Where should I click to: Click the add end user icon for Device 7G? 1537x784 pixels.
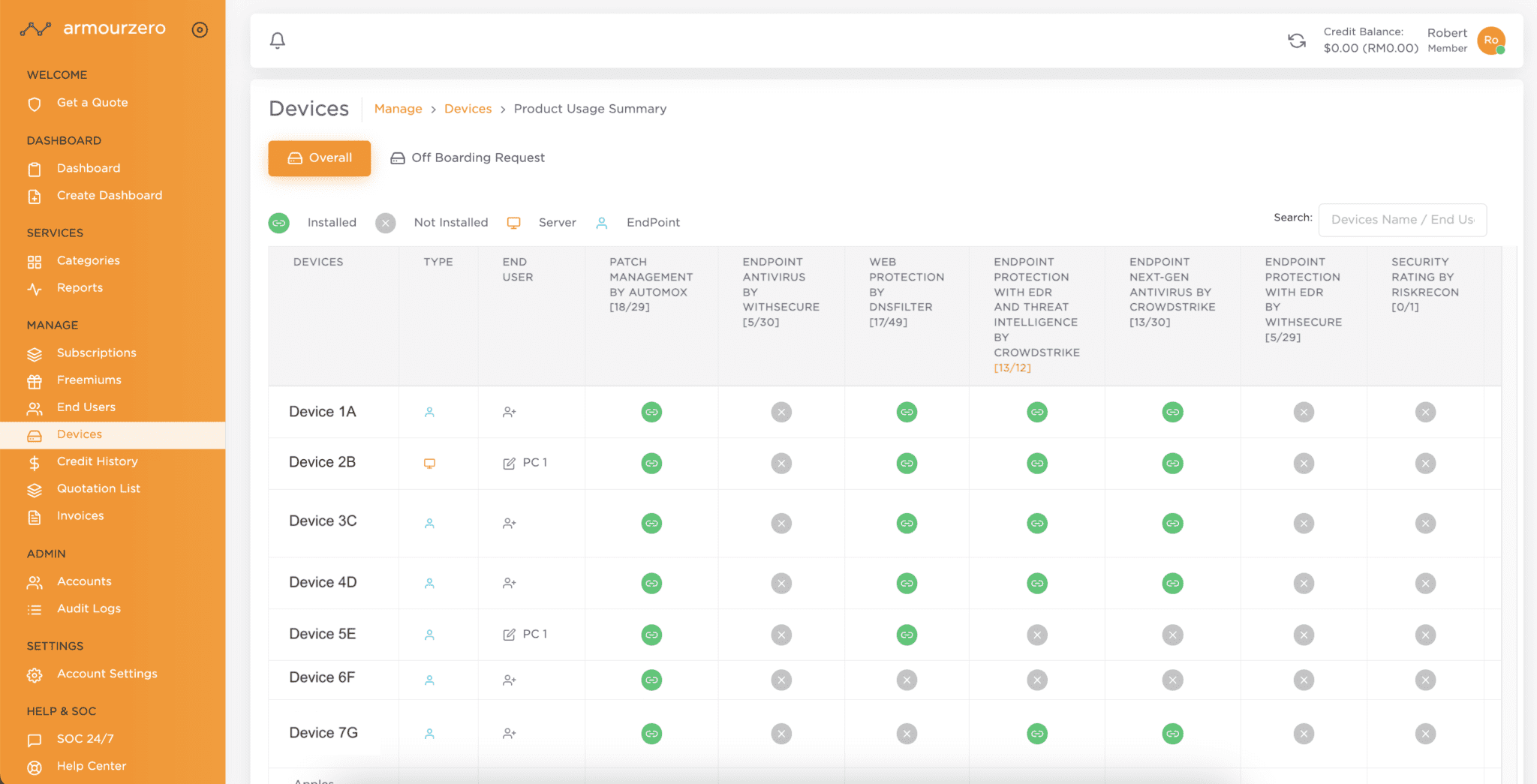point(509,734)
